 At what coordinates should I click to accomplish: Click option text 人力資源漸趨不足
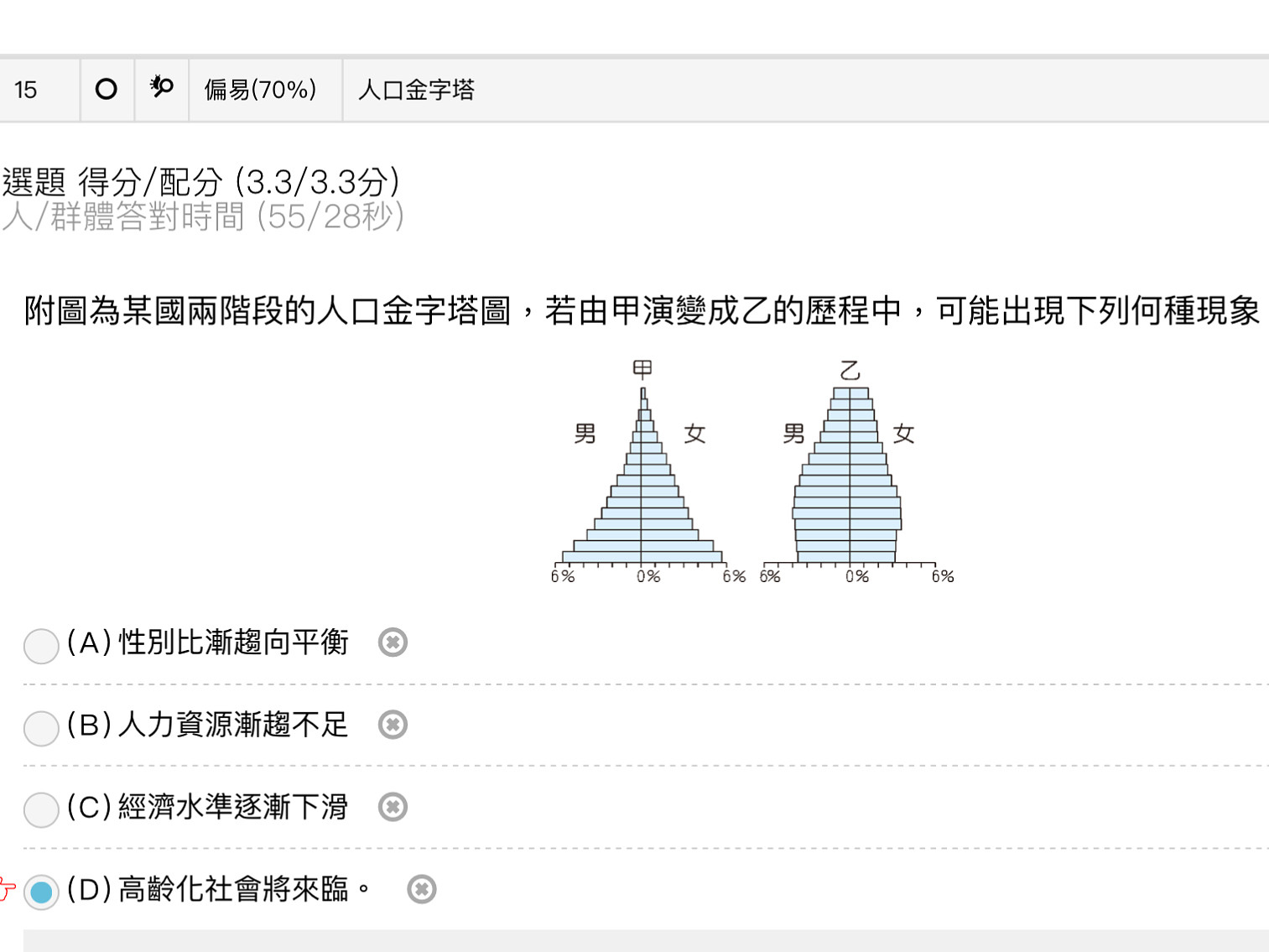pyautogui.click(x=233, y=725)
